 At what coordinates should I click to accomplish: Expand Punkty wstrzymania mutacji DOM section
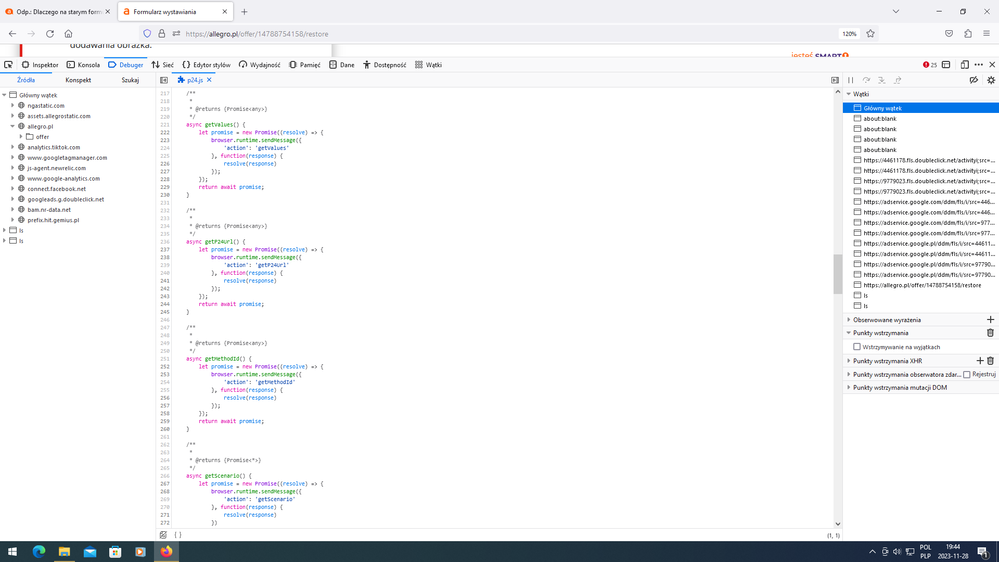pyautogui.click(x=849, y=388)
